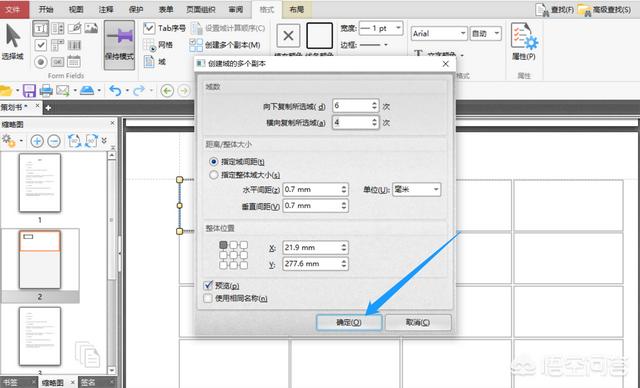
Task: Choose the OK push button field tool
Action: click(x=58, y=62)
